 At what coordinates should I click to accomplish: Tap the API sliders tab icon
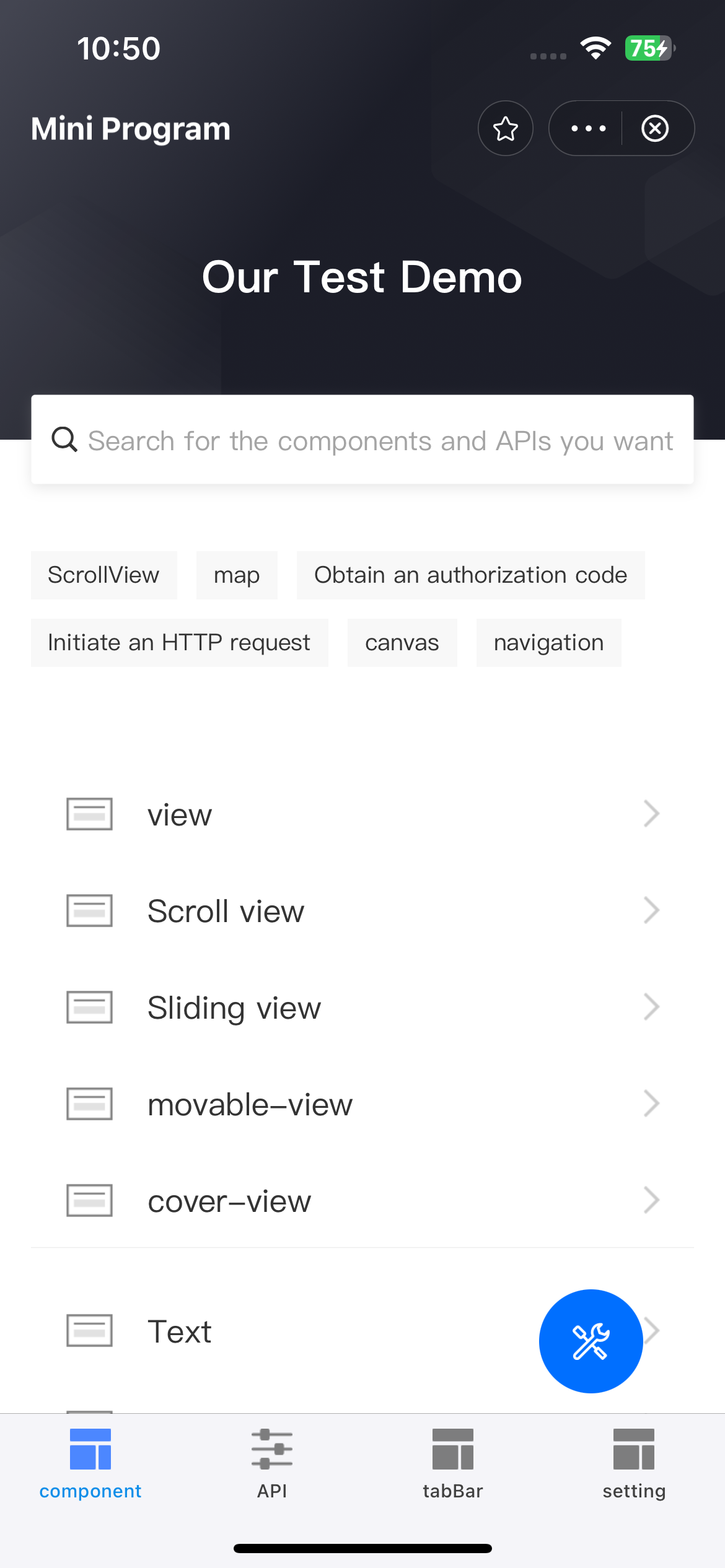point(272,1449)
